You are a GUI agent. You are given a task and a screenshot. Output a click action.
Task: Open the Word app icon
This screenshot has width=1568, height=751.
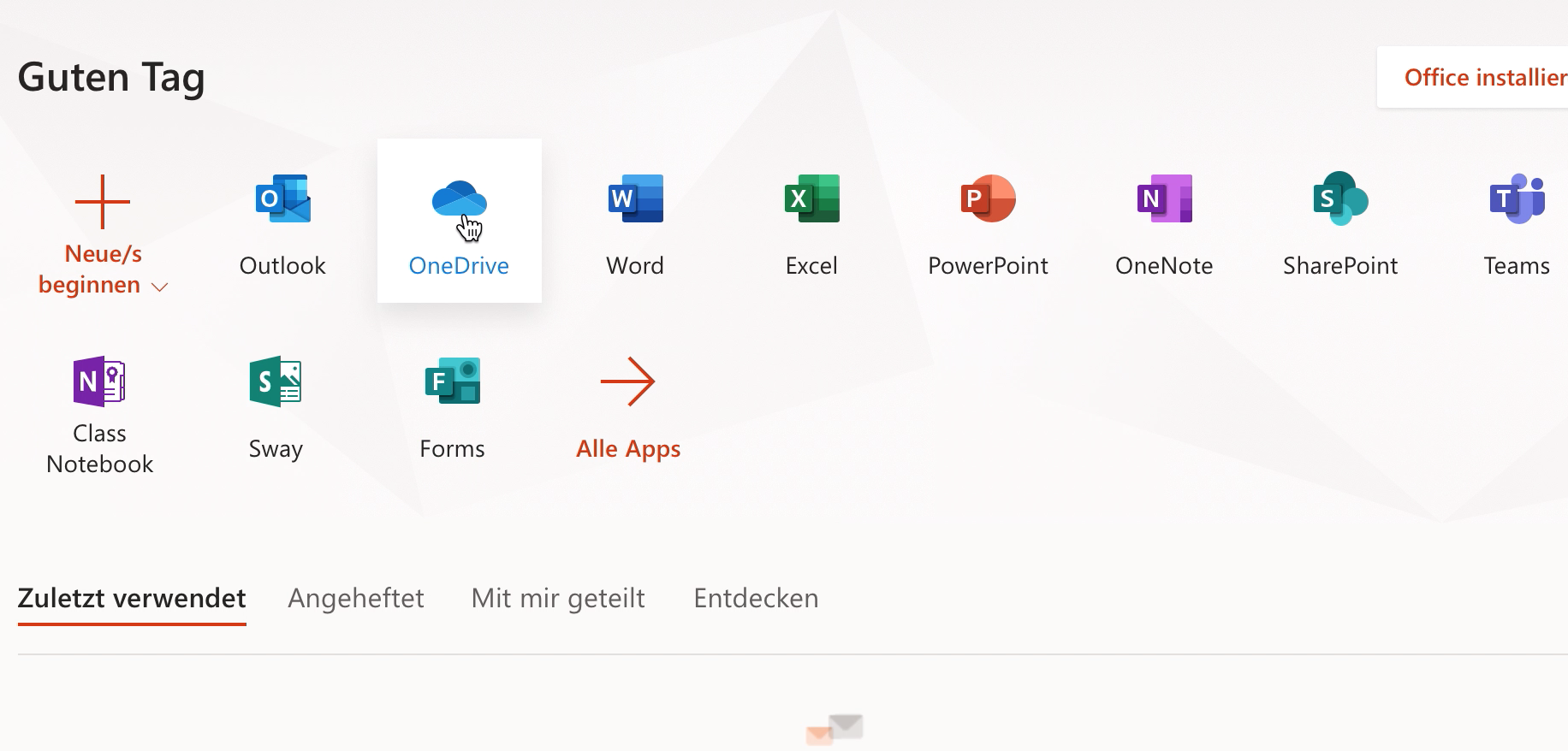click(635, 200)
